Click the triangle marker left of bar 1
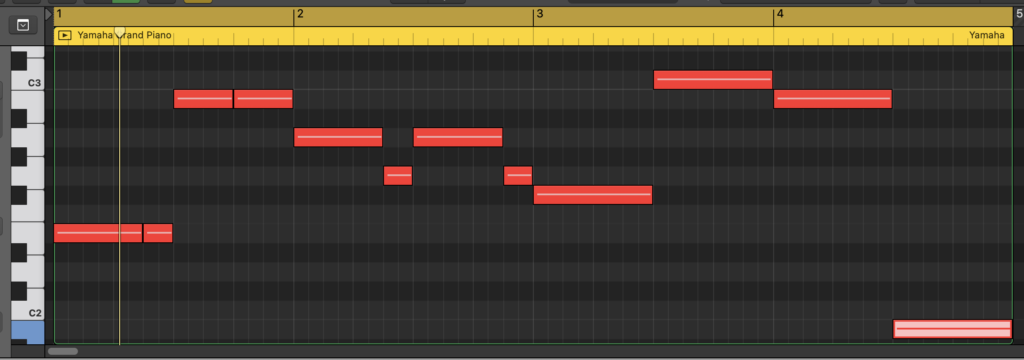 [49, 14]
